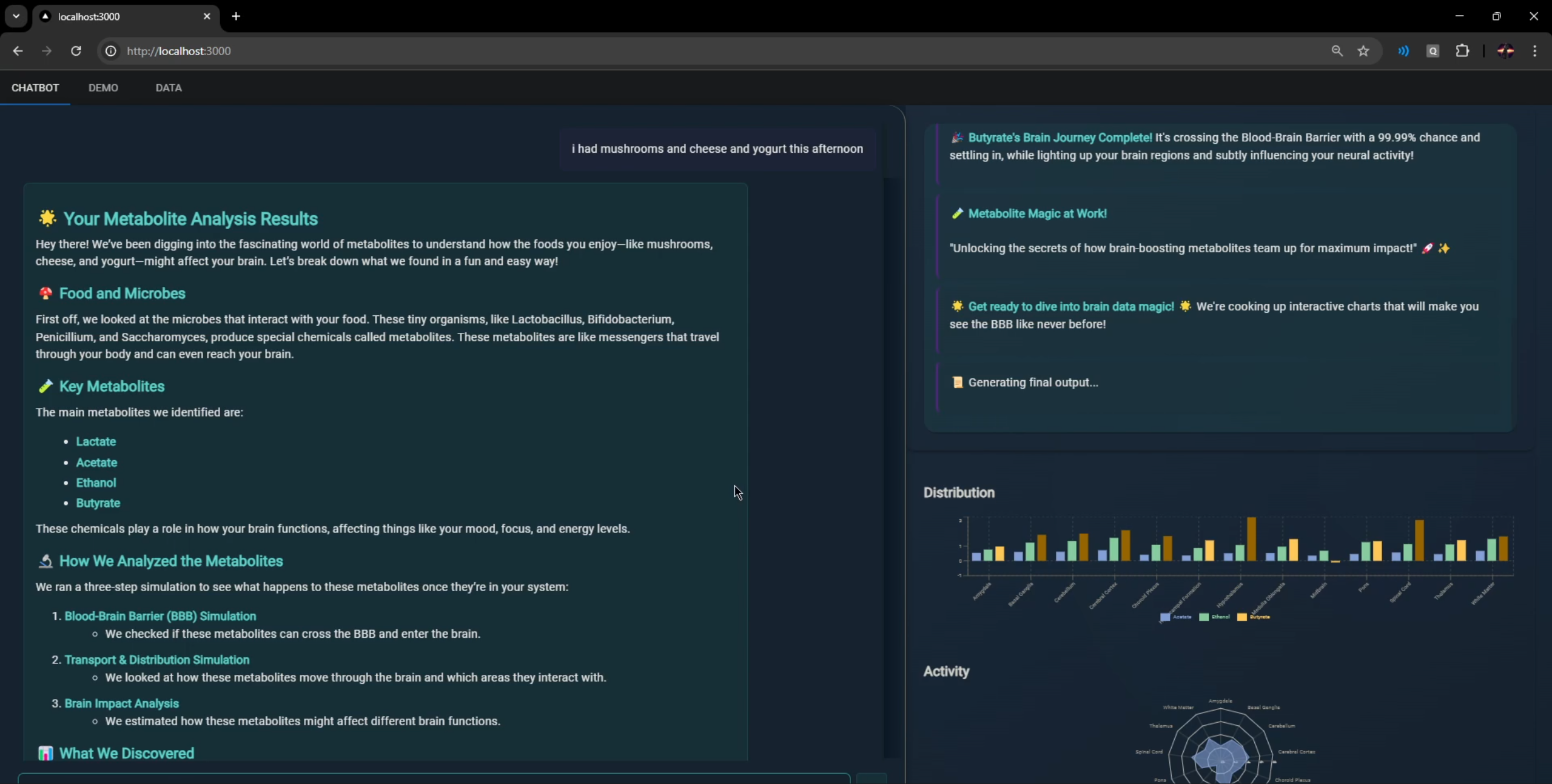Viewport: 1552px width, 784px height.
Task: Expand the tab search dropdown arrow
Action: click(16, 16)
